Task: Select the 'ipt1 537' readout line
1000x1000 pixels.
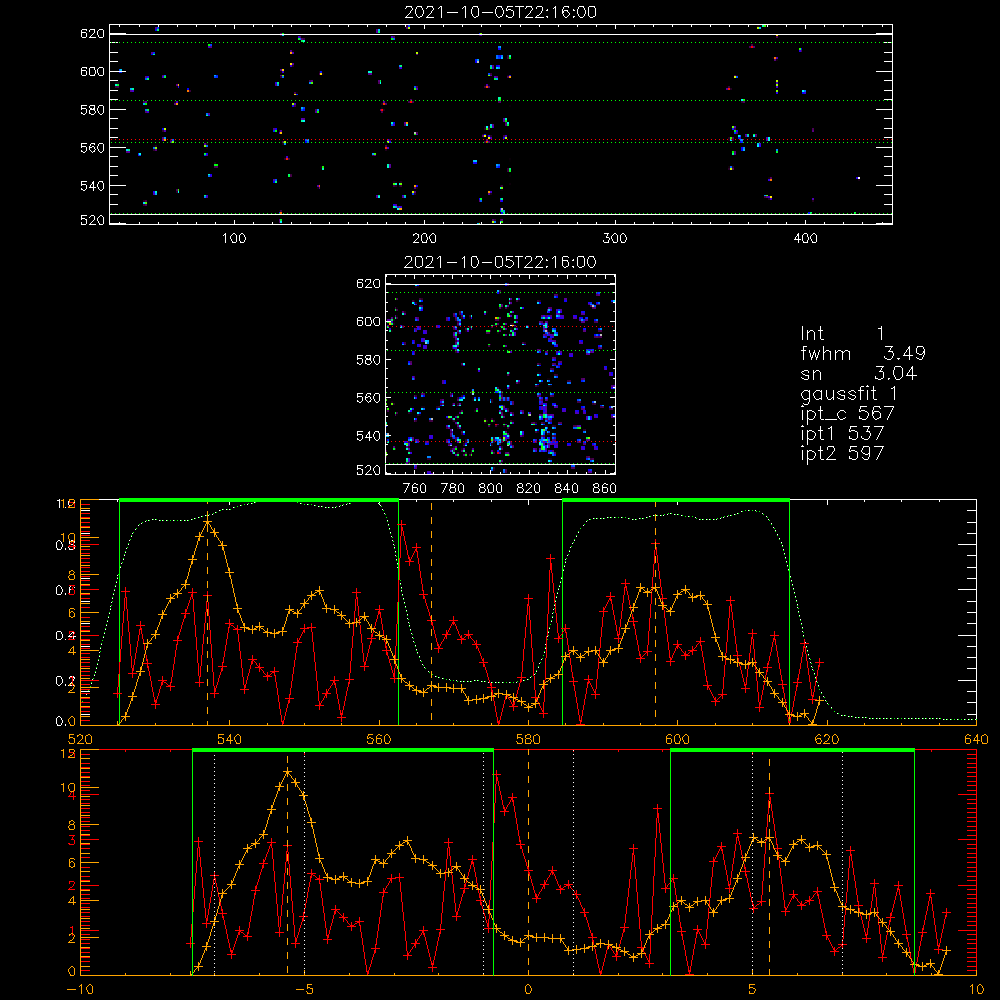Action: 842,433
